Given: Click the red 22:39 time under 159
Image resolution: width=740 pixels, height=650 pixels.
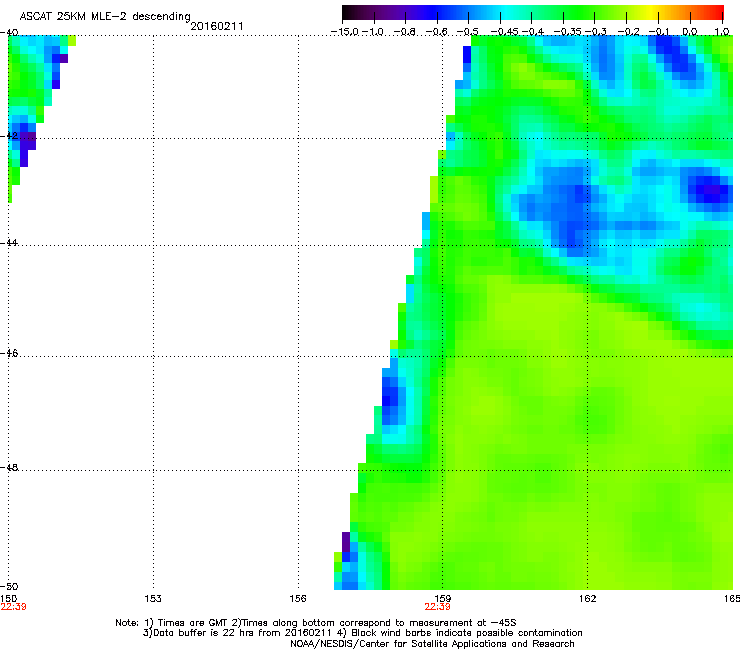Looking at the screenshot, I should 437,607.
